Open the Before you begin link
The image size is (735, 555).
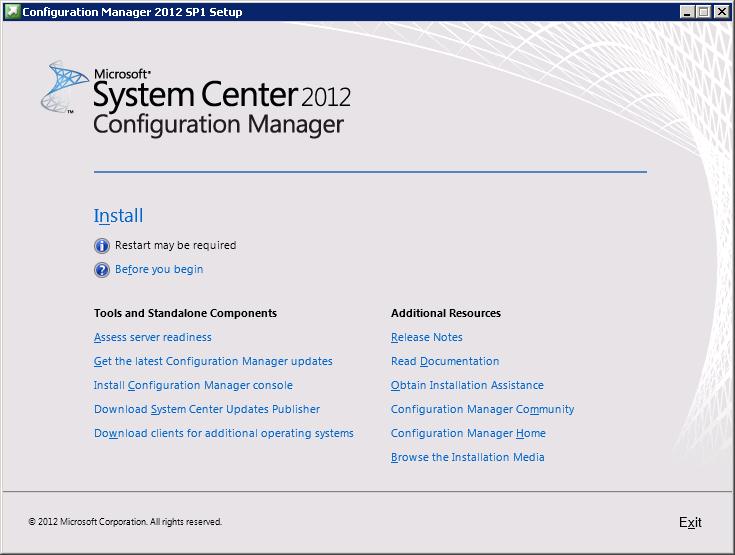[159, 269]
